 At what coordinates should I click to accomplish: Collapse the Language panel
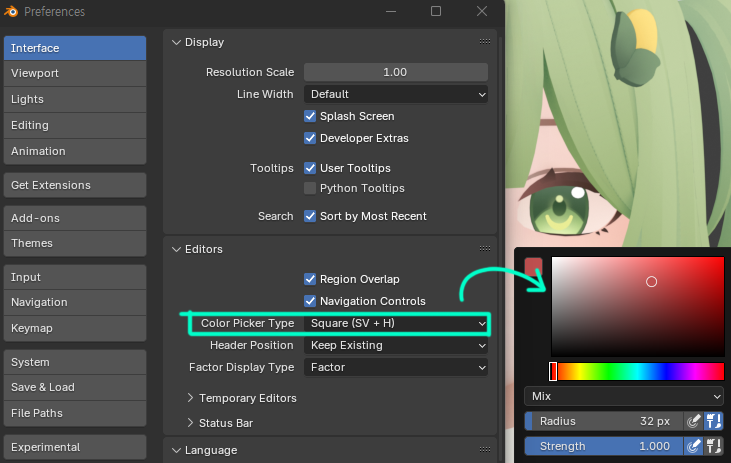point(176,450)
